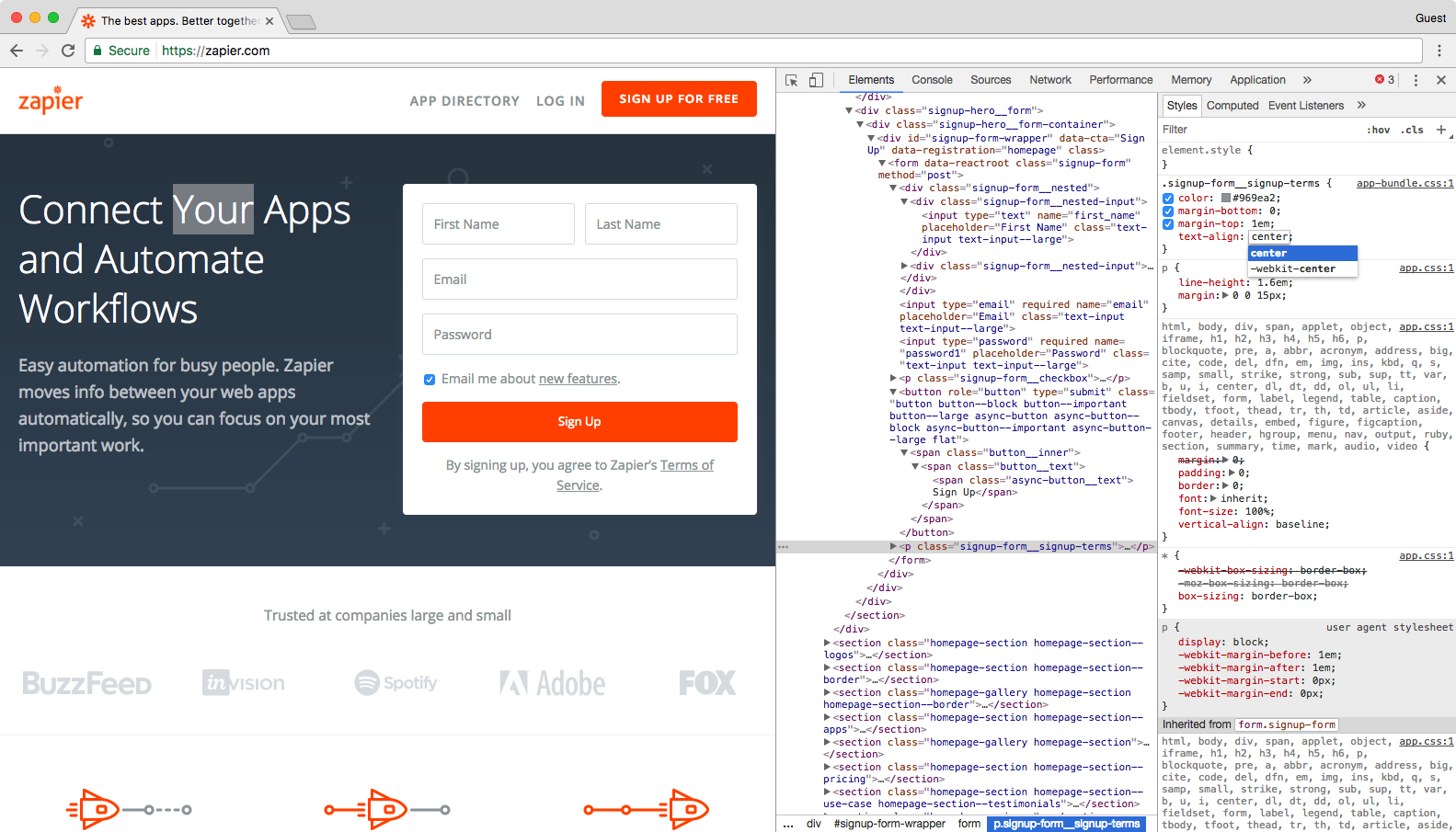Click the InVision logo

244,683
